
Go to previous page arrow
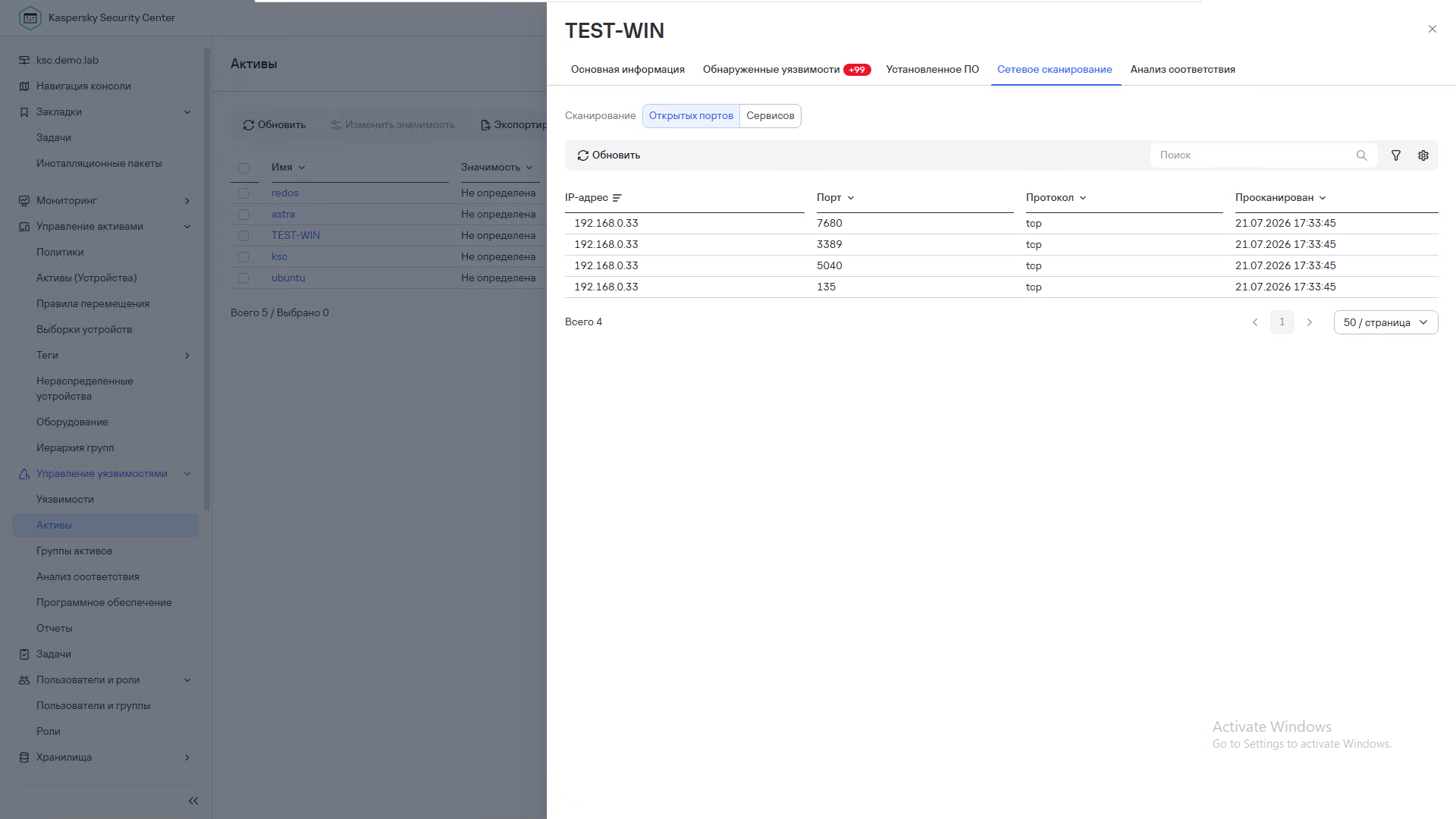[1255, 322]
